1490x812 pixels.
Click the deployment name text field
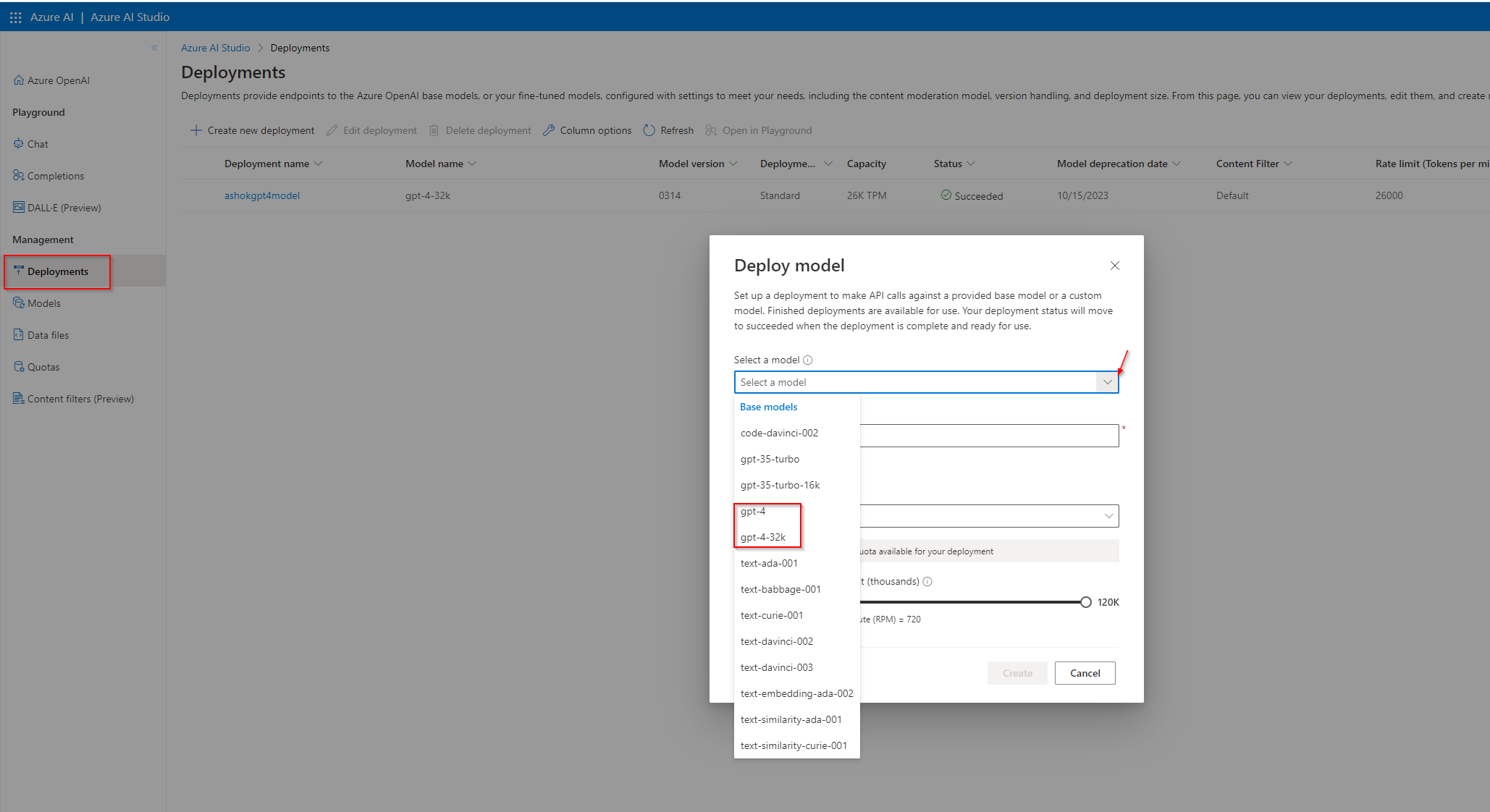[989, 436]
